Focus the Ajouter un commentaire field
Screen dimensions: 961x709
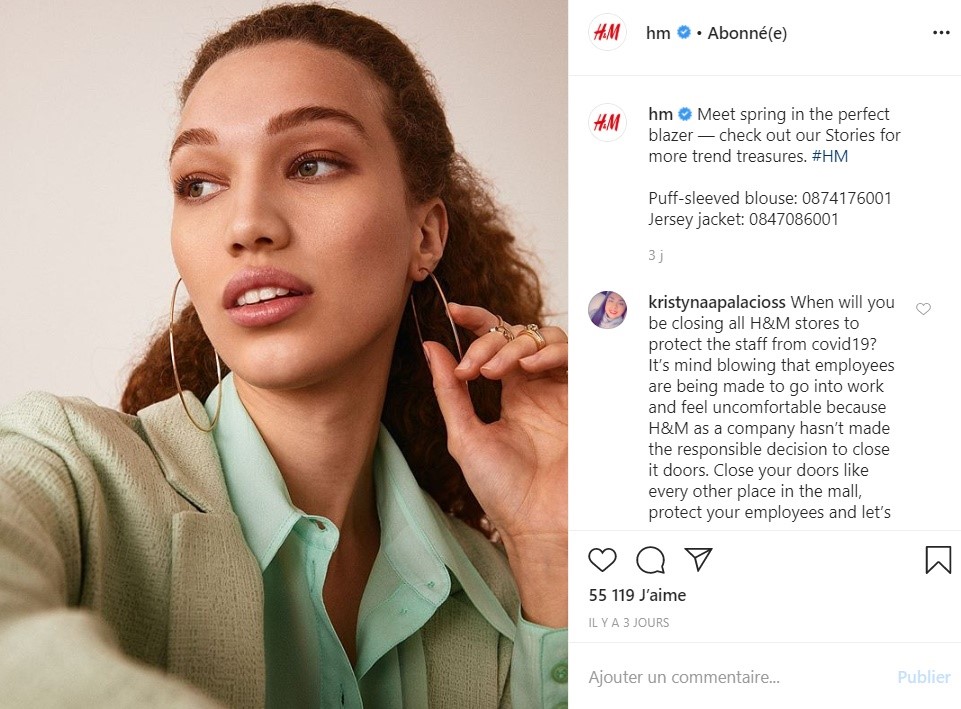735,677
